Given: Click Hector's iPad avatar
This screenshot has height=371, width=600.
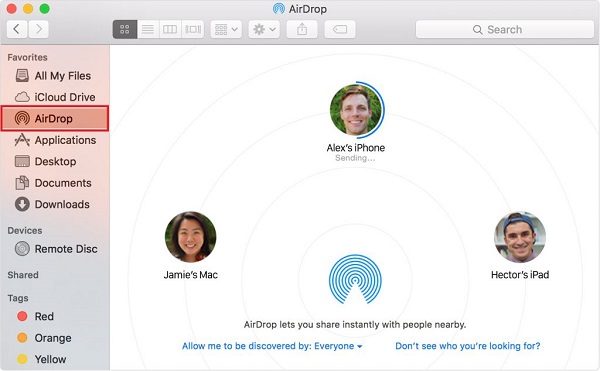Looking at the screenshot, I should [520, 237].
